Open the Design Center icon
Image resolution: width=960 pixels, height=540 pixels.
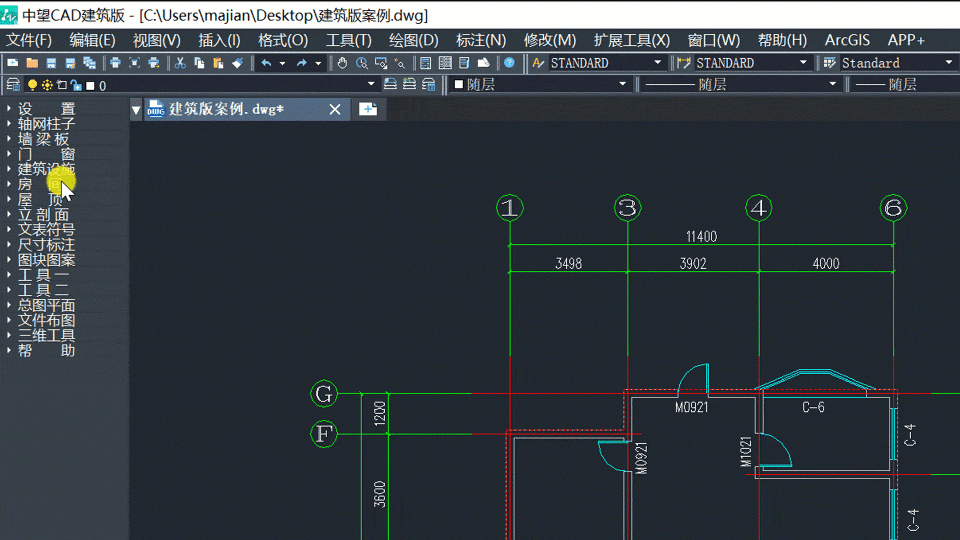(445, 63)
